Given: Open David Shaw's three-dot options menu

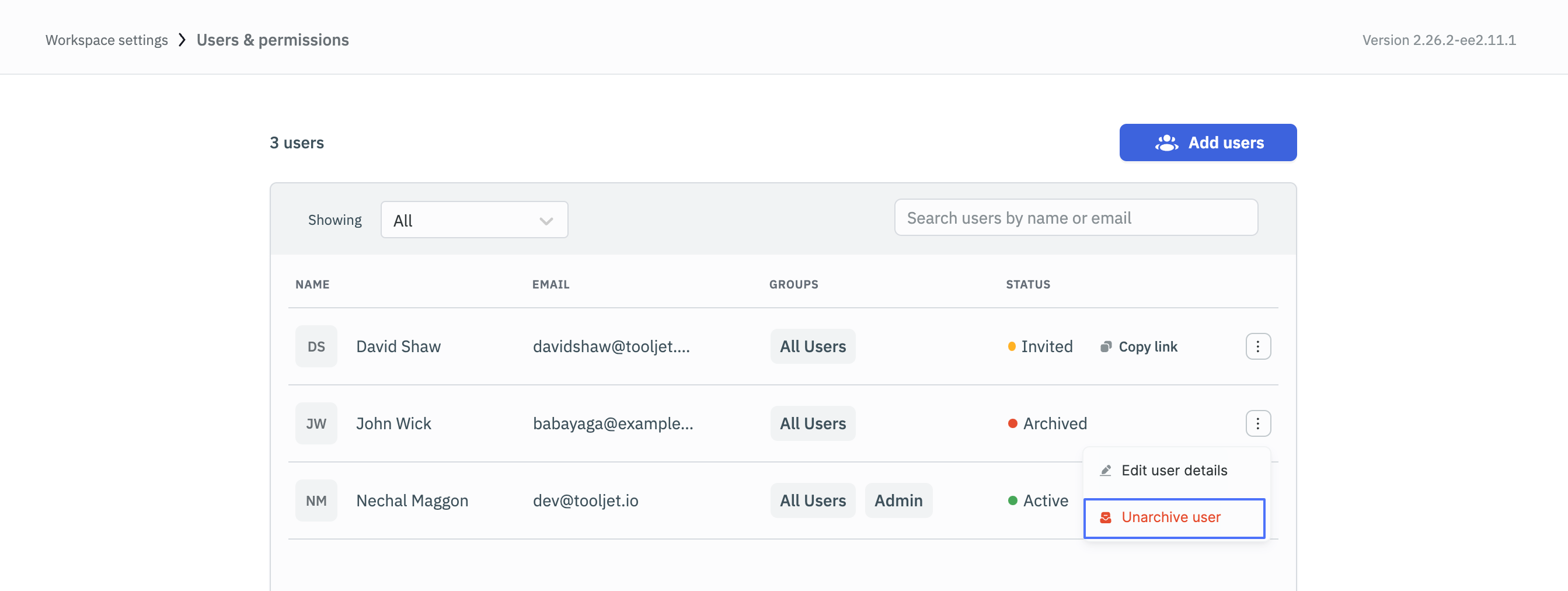Looking at the screenshot, I should pyautogui.click(x=1257, y=346).
